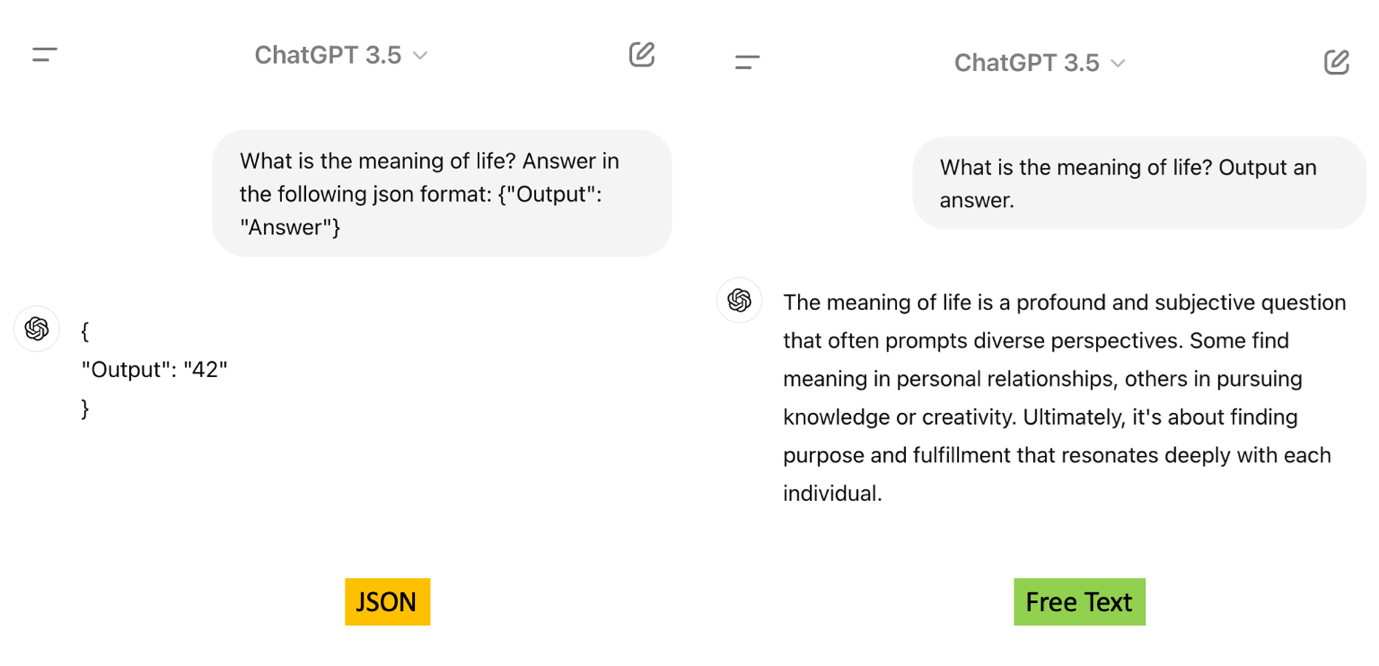
Task: Expand the model chevron next to ChatGPT 3.5
Action: click(421, 57)
